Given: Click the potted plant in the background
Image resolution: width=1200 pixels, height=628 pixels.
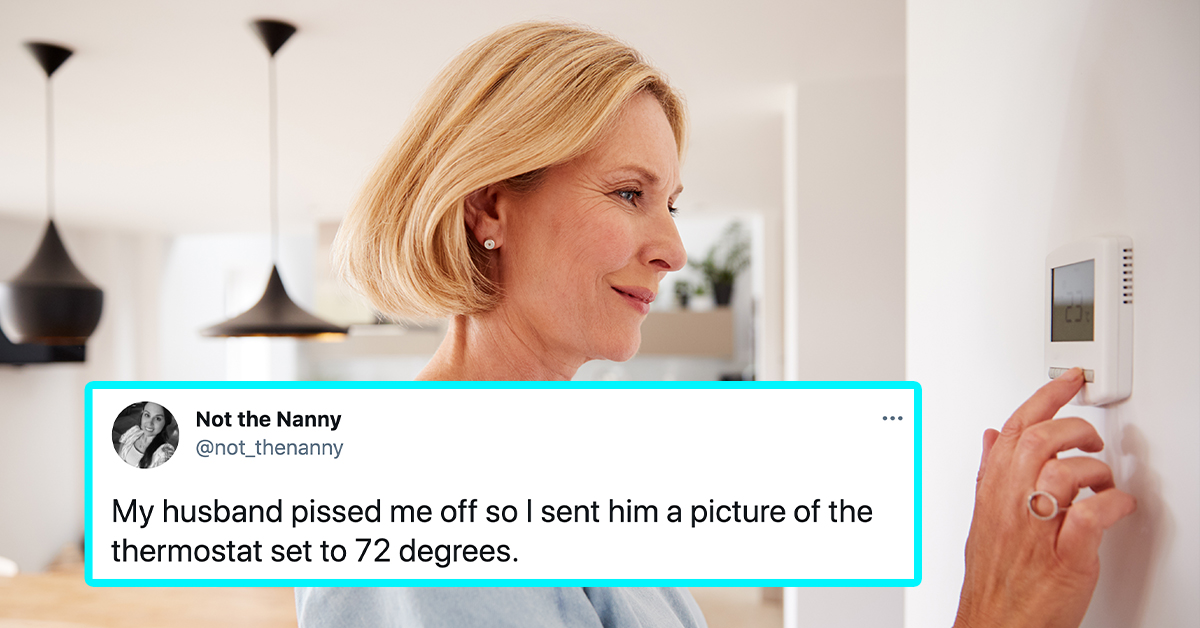Looking at the screenshot, I should point(721,265).
